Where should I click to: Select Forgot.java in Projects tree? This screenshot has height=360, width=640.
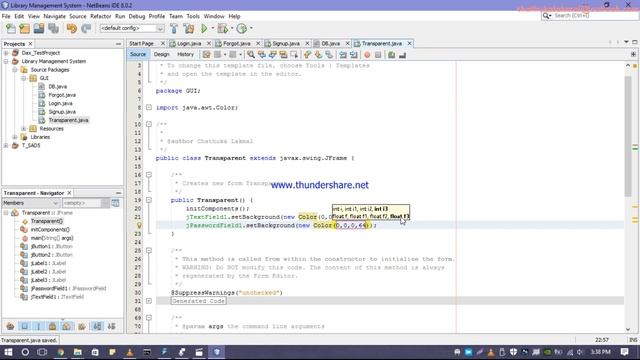(x=62, y=95)
